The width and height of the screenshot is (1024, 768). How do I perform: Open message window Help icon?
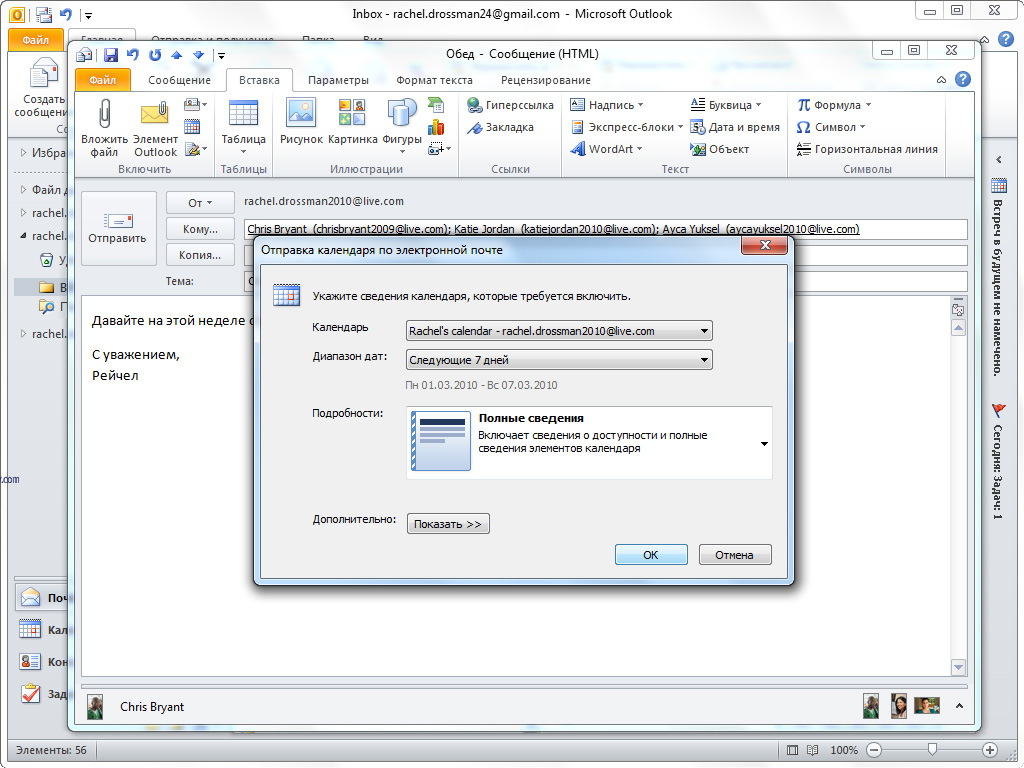point(963,80)
